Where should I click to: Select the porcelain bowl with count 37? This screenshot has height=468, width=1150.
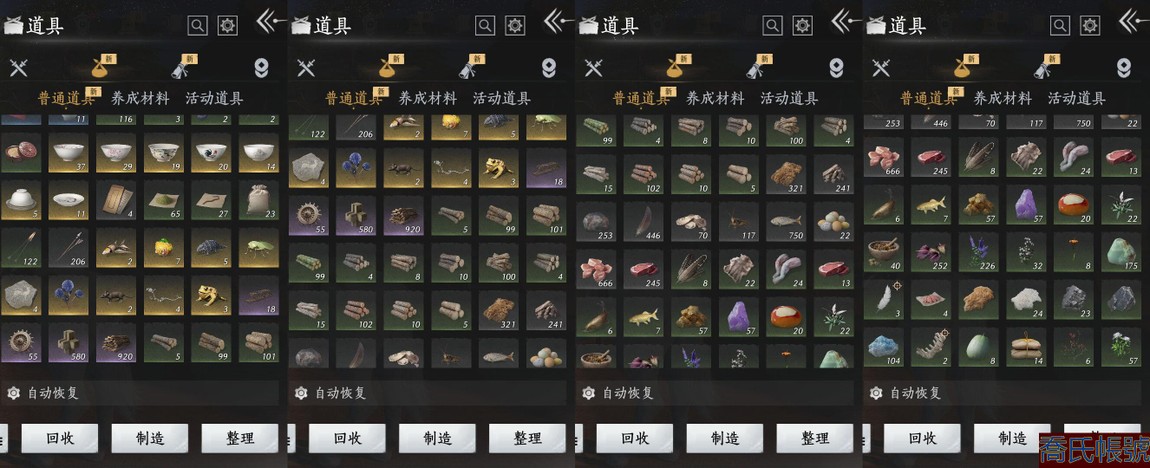(68, 153)
